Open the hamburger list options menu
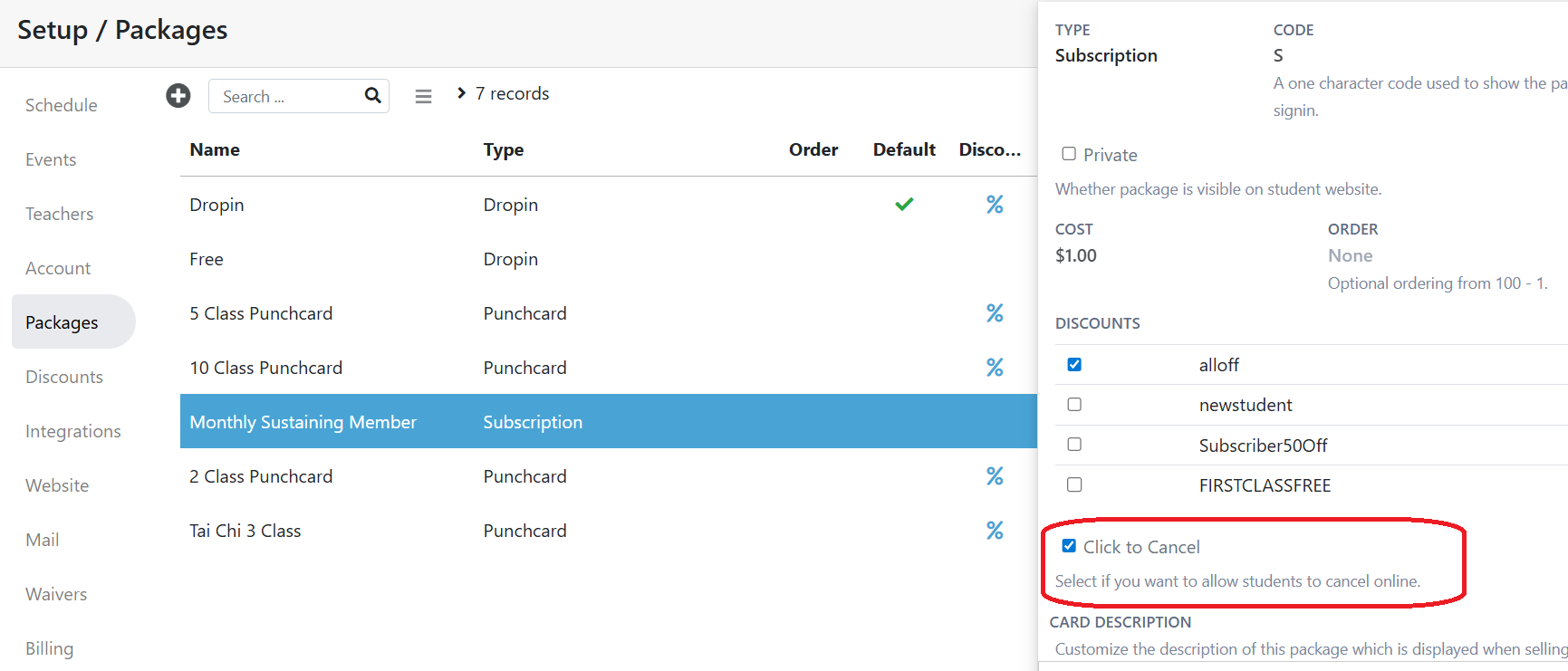Screen dimensions: 1568x671 point(423,96)
